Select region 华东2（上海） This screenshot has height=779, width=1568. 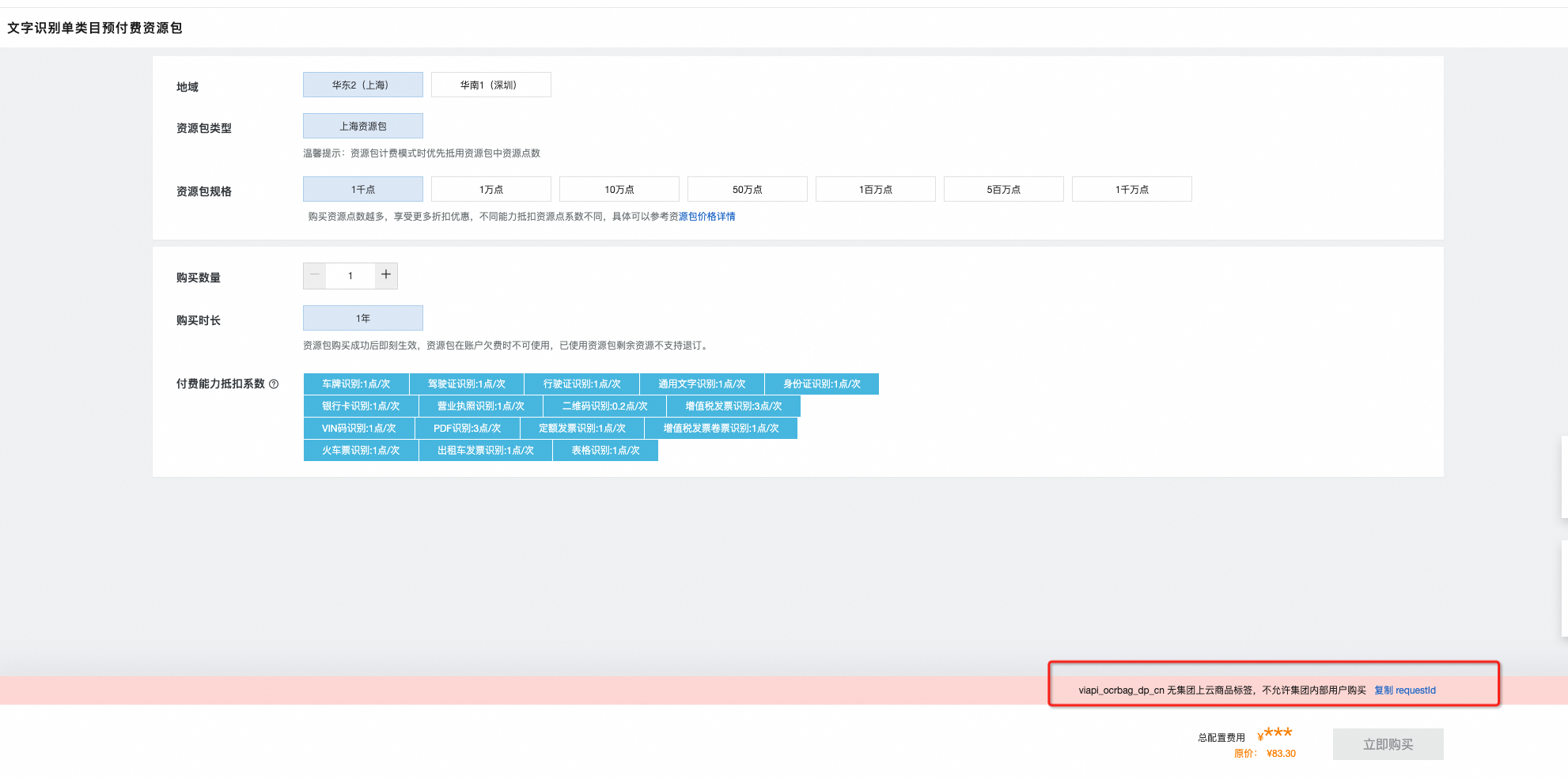(363, 85)
